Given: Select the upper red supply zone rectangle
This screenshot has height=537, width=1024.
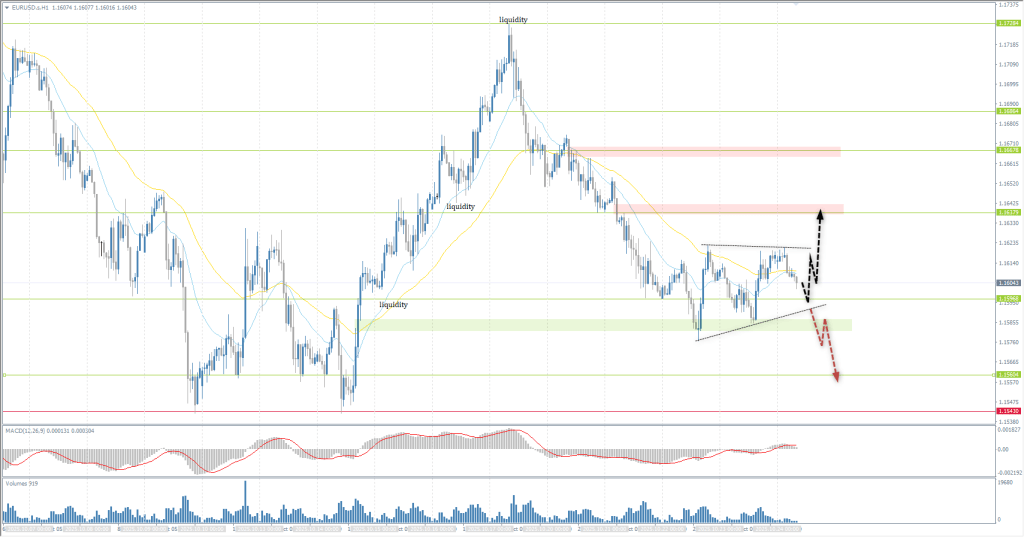Looking at the screenshot, I should [704, 151].
